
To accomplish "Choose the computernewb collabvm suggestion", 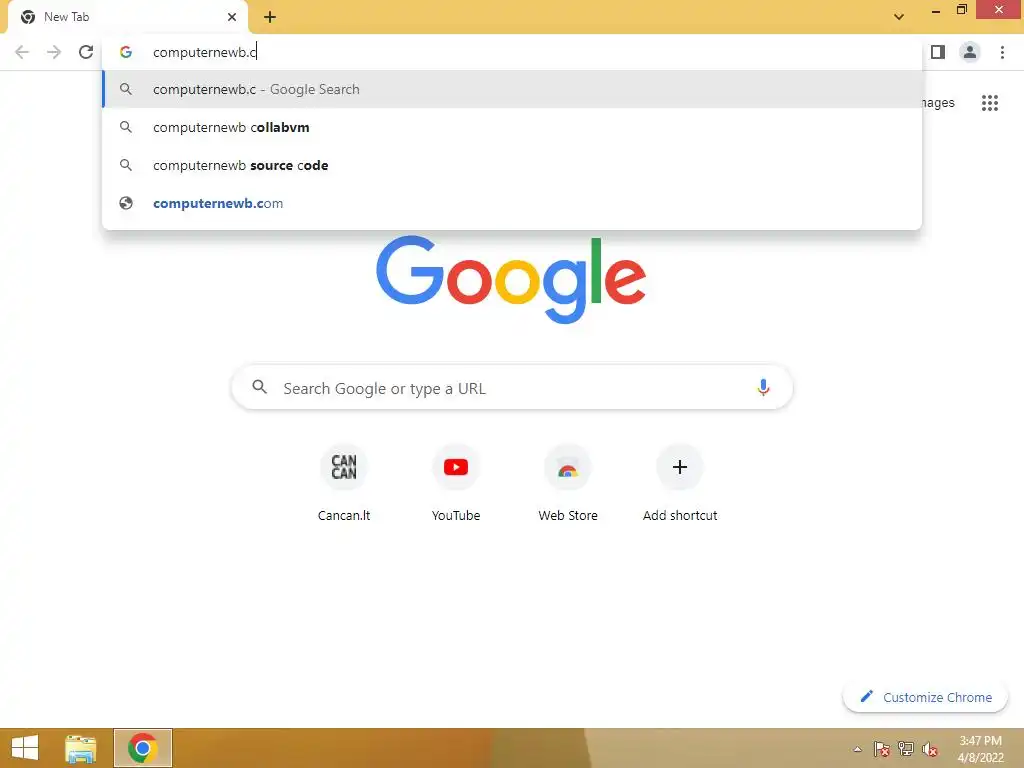I will 513,127.
